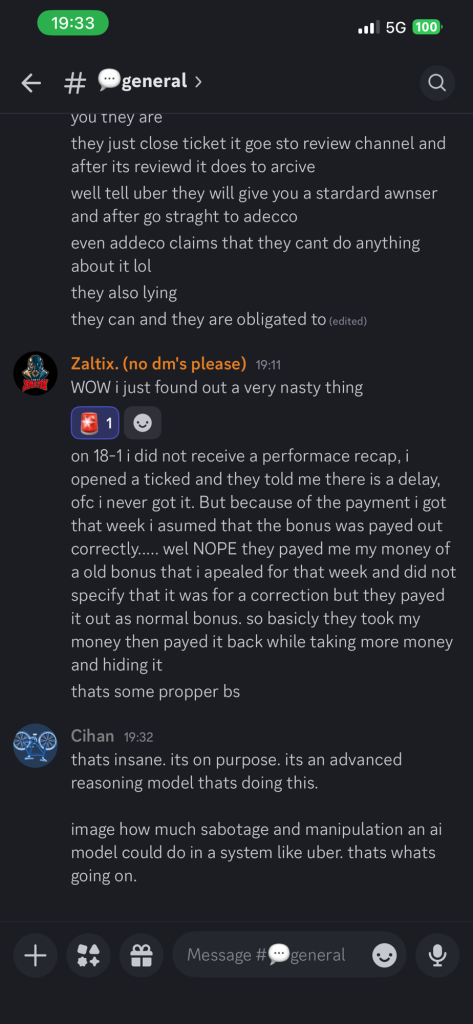Screen dimensions: 473x1024
Task: Tap the 'thats some propper bs' message
Action: click(x=155, y=691)
